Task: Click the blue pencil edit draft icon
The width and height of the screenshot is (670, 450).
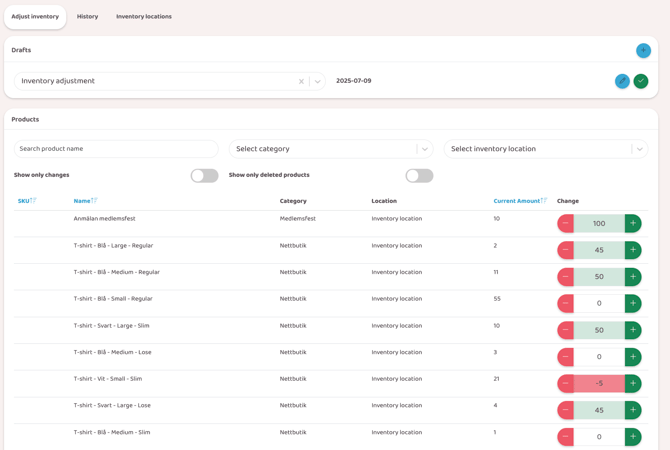Action: point(622,81)
